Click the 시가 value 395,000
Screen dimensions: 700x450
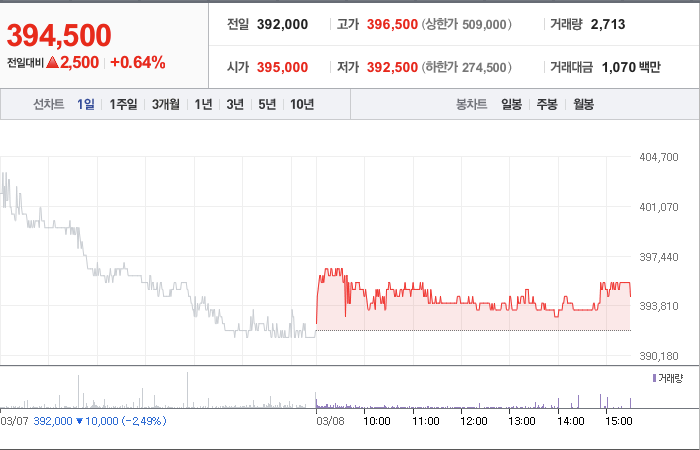283,67
